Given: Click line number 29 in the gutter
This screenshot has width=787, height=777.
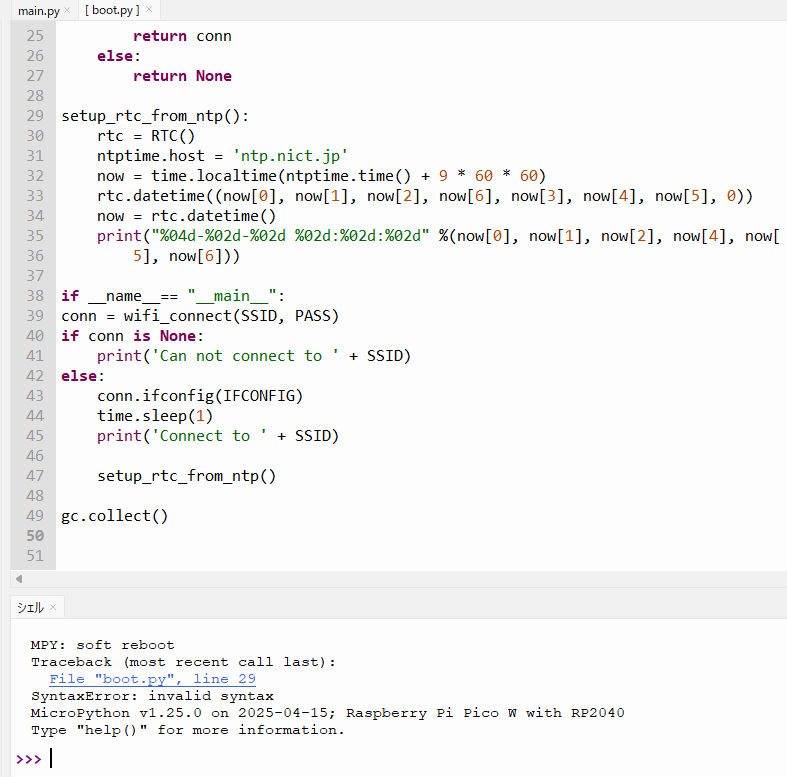Looking at the screenshot, I should [x=35, y=116].
